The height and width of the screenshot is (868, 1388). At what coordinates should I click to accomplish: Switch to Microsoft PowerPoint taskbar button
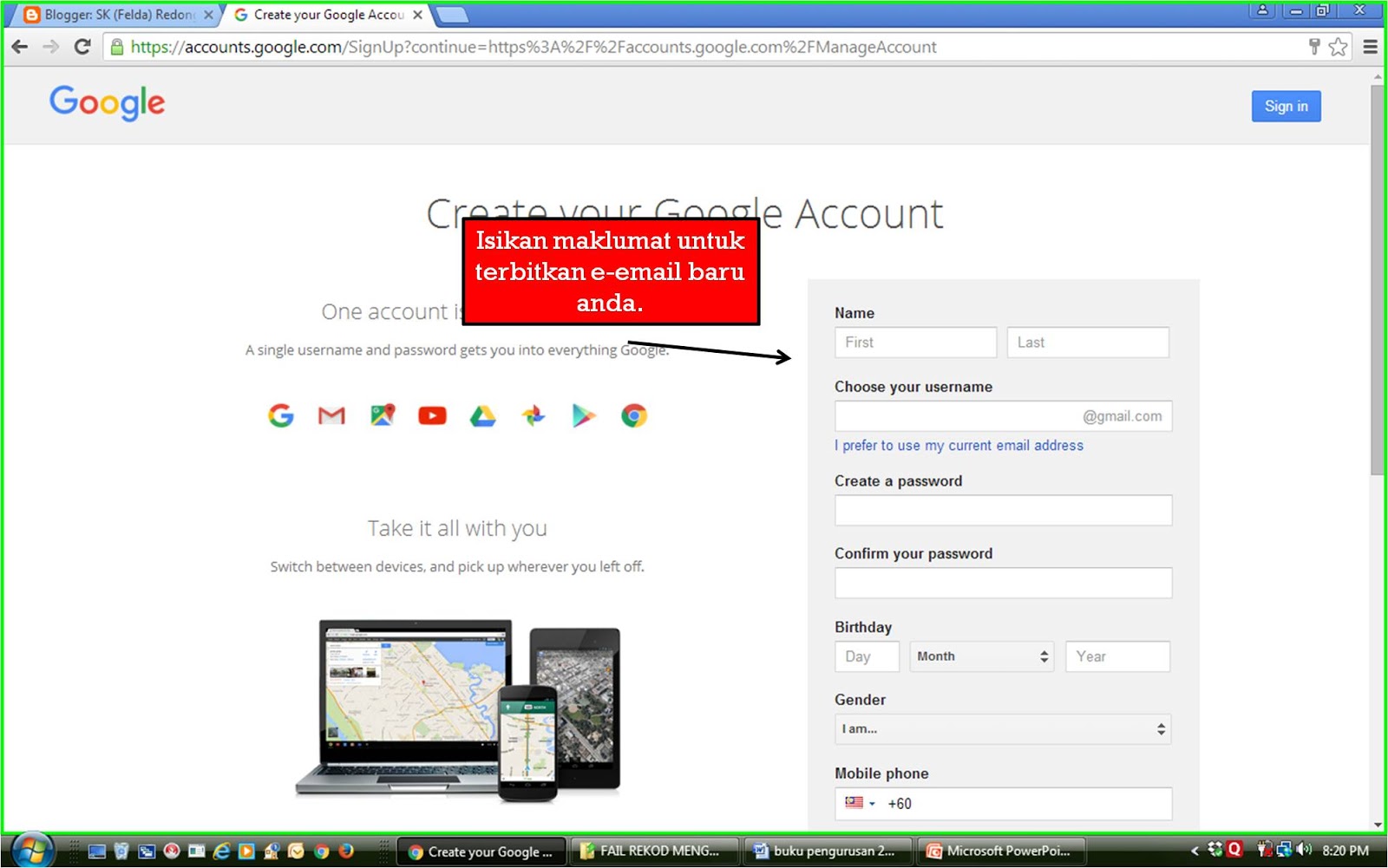point(1002,851)
